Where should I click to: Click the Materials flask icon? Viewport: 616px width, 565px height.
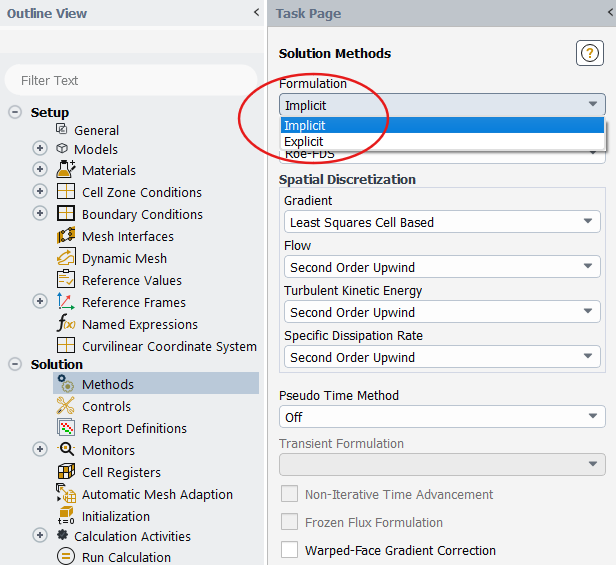[66, 171]
